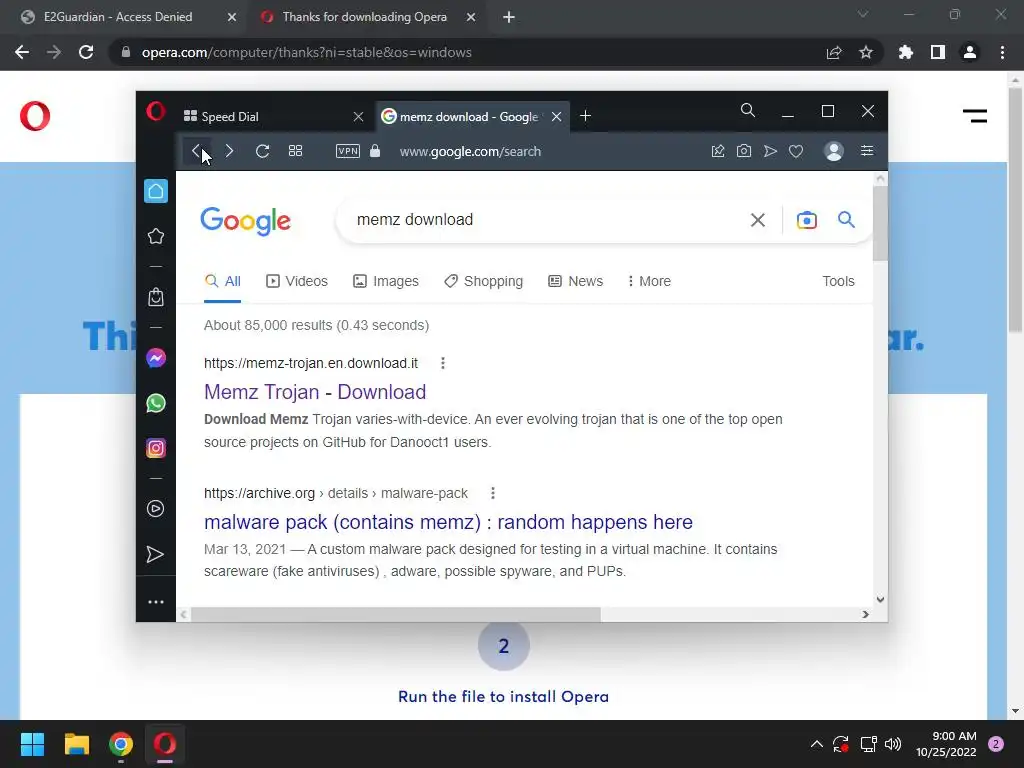Viewport: 1024px width, 768px height.
Task: Go forward in Opera browser navigation
Action: point(229,152)
